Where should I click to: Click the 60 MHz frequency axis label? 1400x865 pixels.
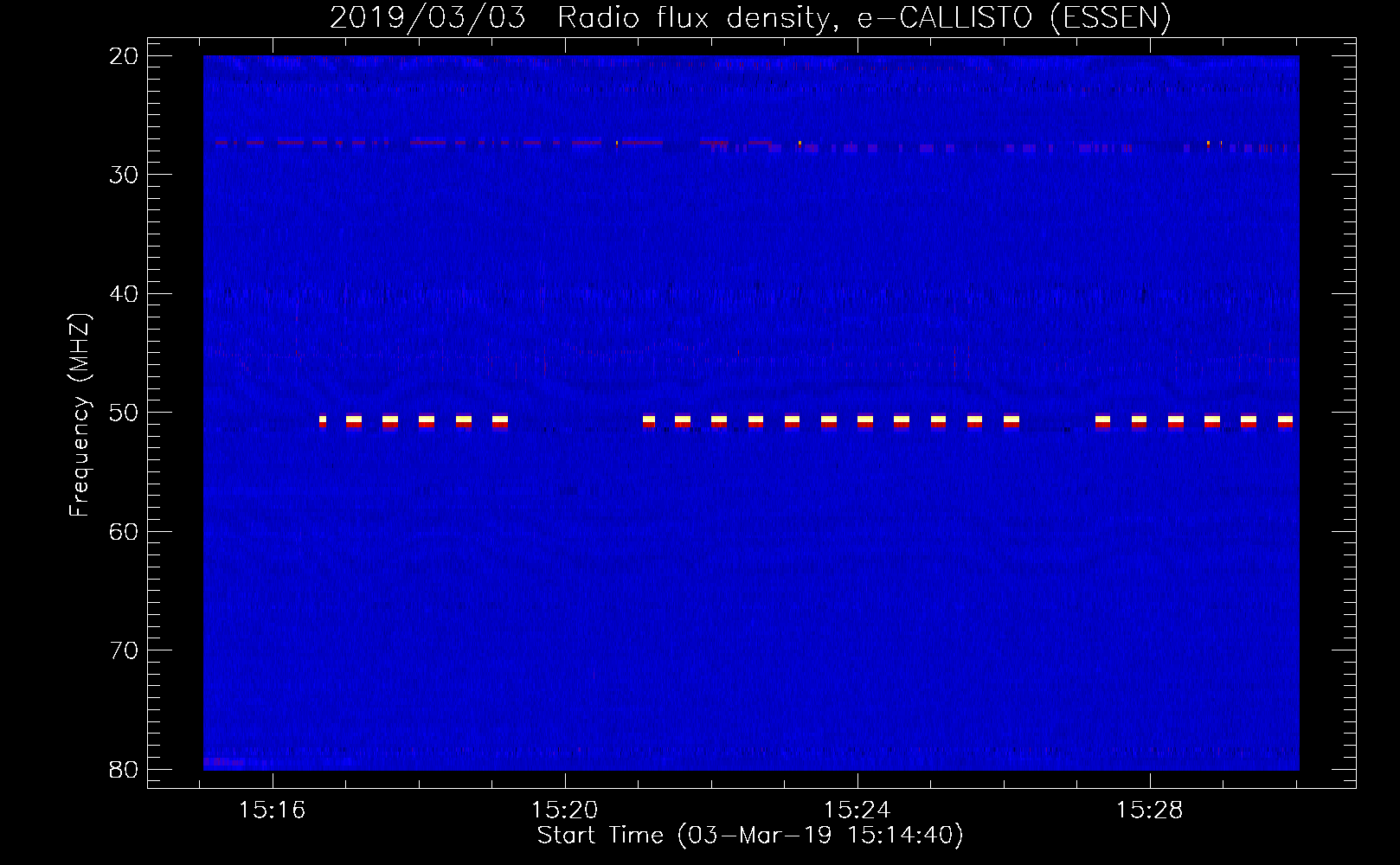[x=124, y=531]
